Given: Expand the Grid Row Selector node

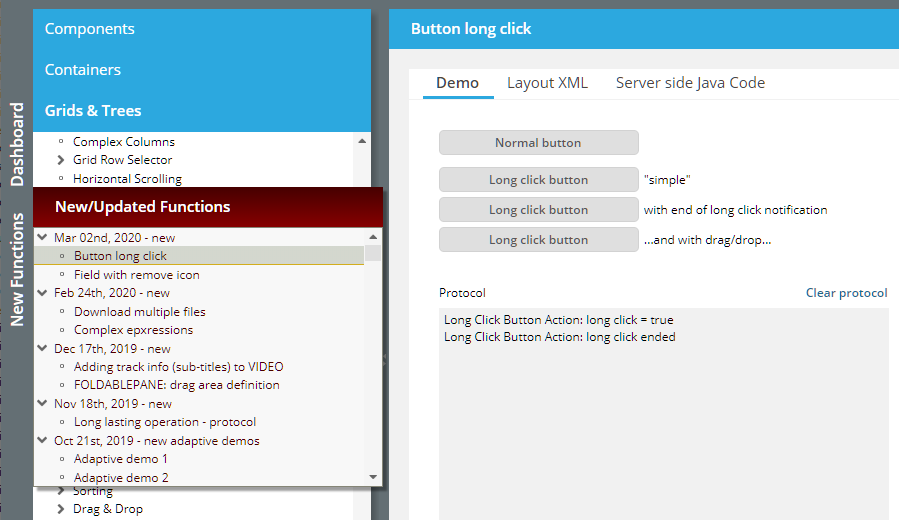Looking at the screenshot, I should click(x=61, y=160).
